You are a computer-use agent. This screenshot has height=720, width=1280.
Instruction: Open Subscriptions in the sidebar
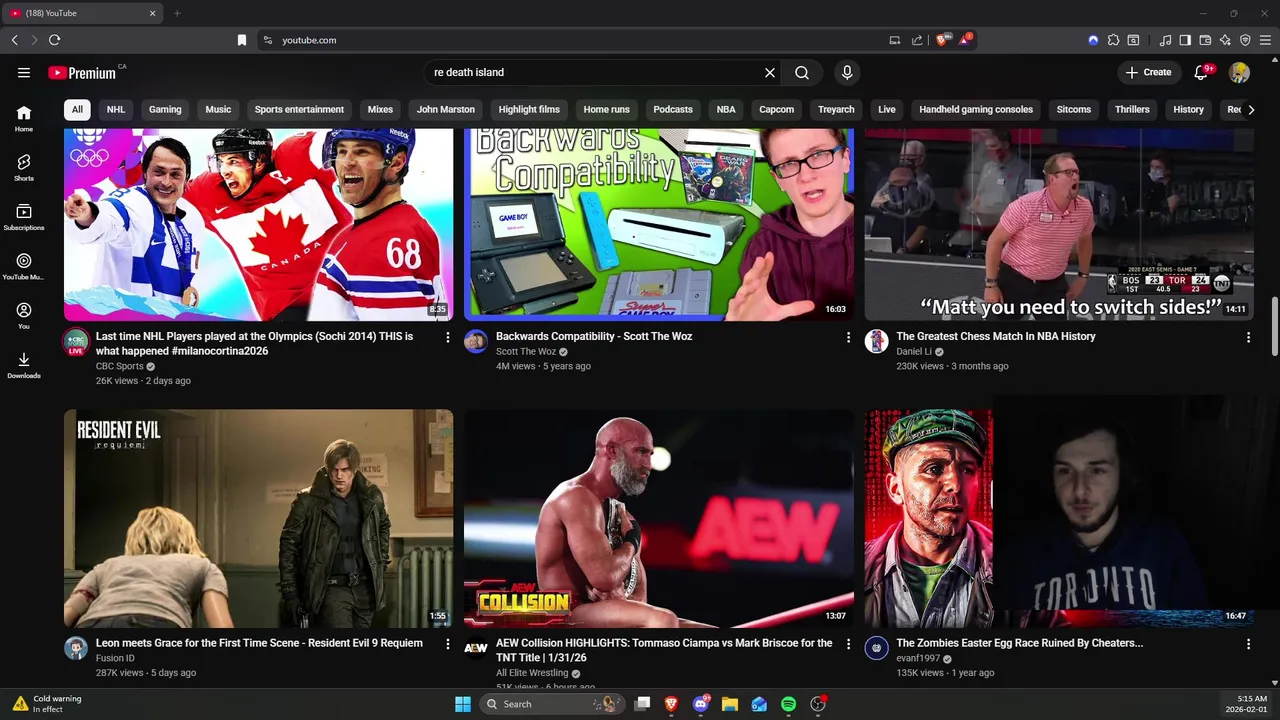coord(24,217)
